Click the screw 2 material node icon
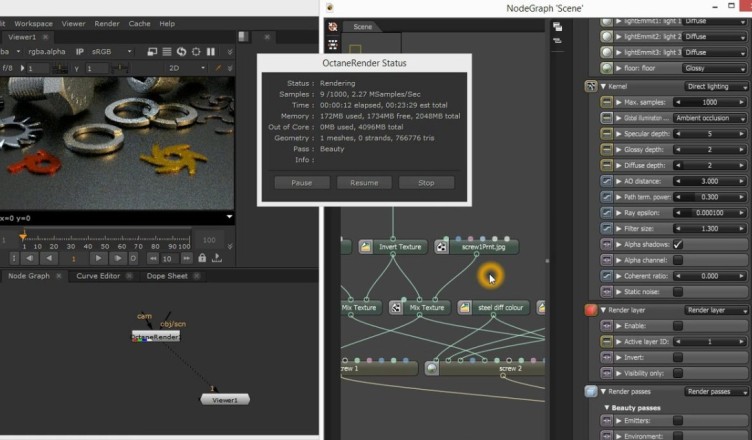 432,369
